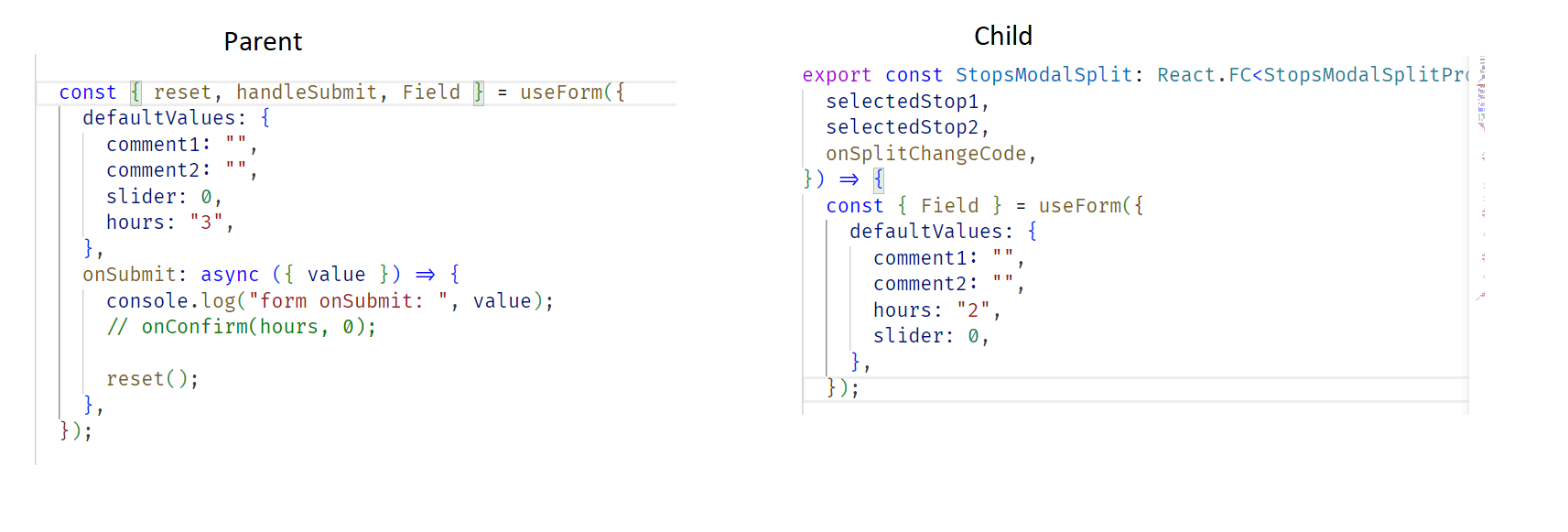Click hours: "2" line in Child
The height and width of the screenshot is (532, 1568).
(937, 310)
